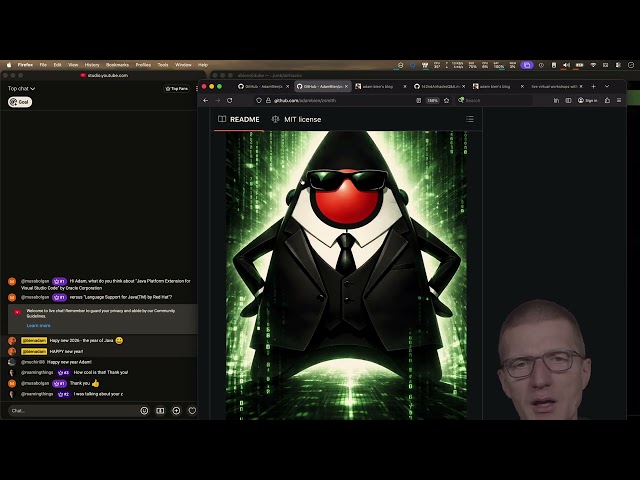
Task: Switch to the first GitHub AdamBien tab
Action: (260, 87)
